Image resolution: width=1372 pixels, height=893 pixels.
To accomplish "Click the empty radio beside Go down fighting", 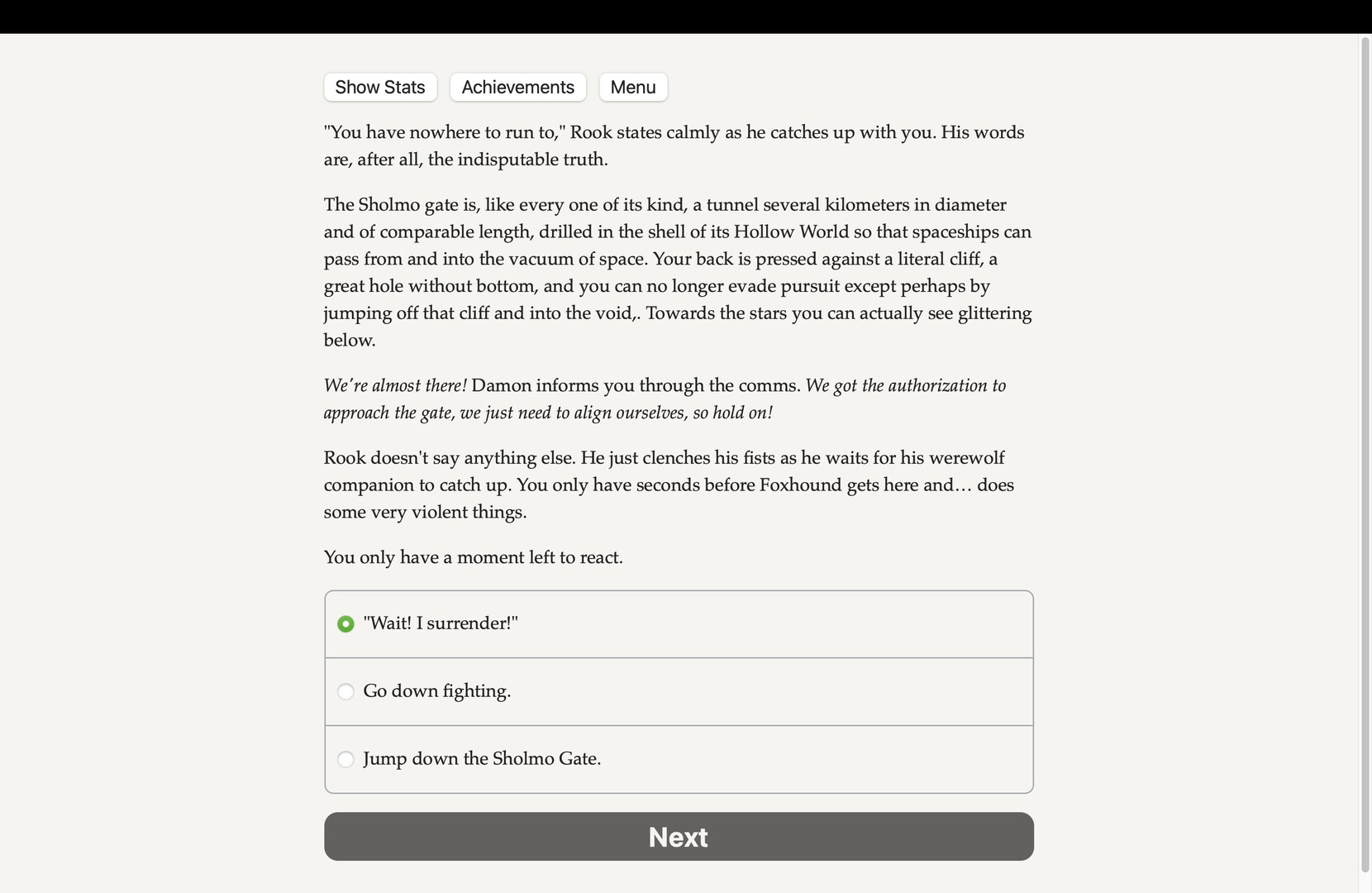I will tap(345, 692).
